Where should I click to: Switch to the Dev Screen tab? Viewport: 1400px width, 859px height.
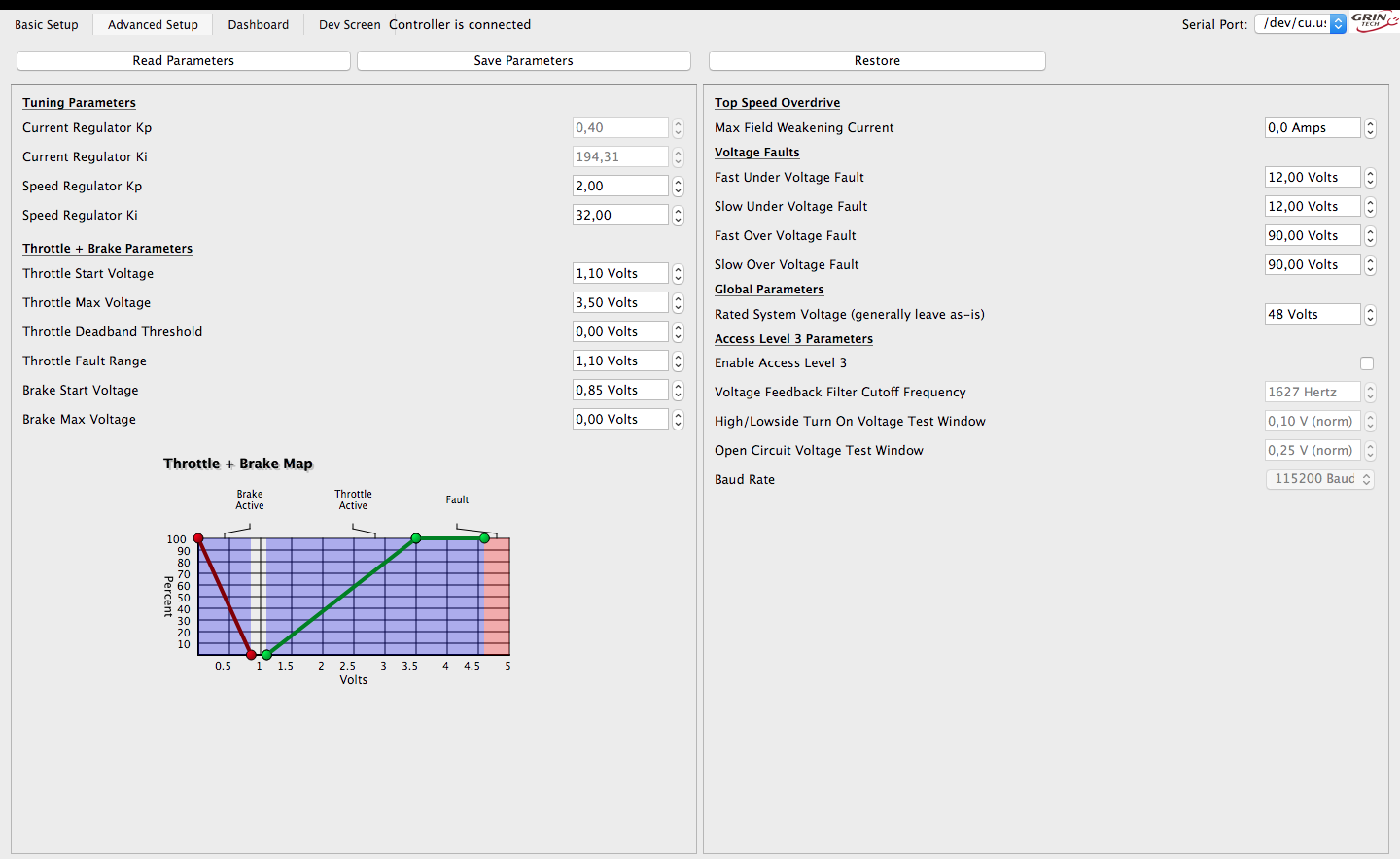click(349, 24)
